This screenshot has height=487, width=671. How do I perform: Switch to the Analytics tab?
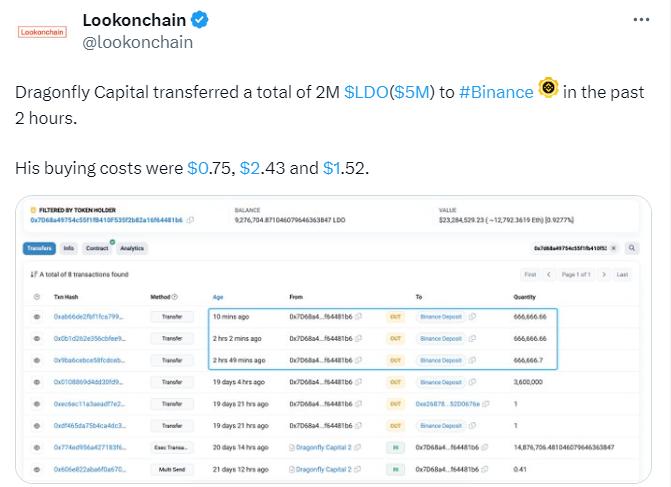tap(132, 248)
